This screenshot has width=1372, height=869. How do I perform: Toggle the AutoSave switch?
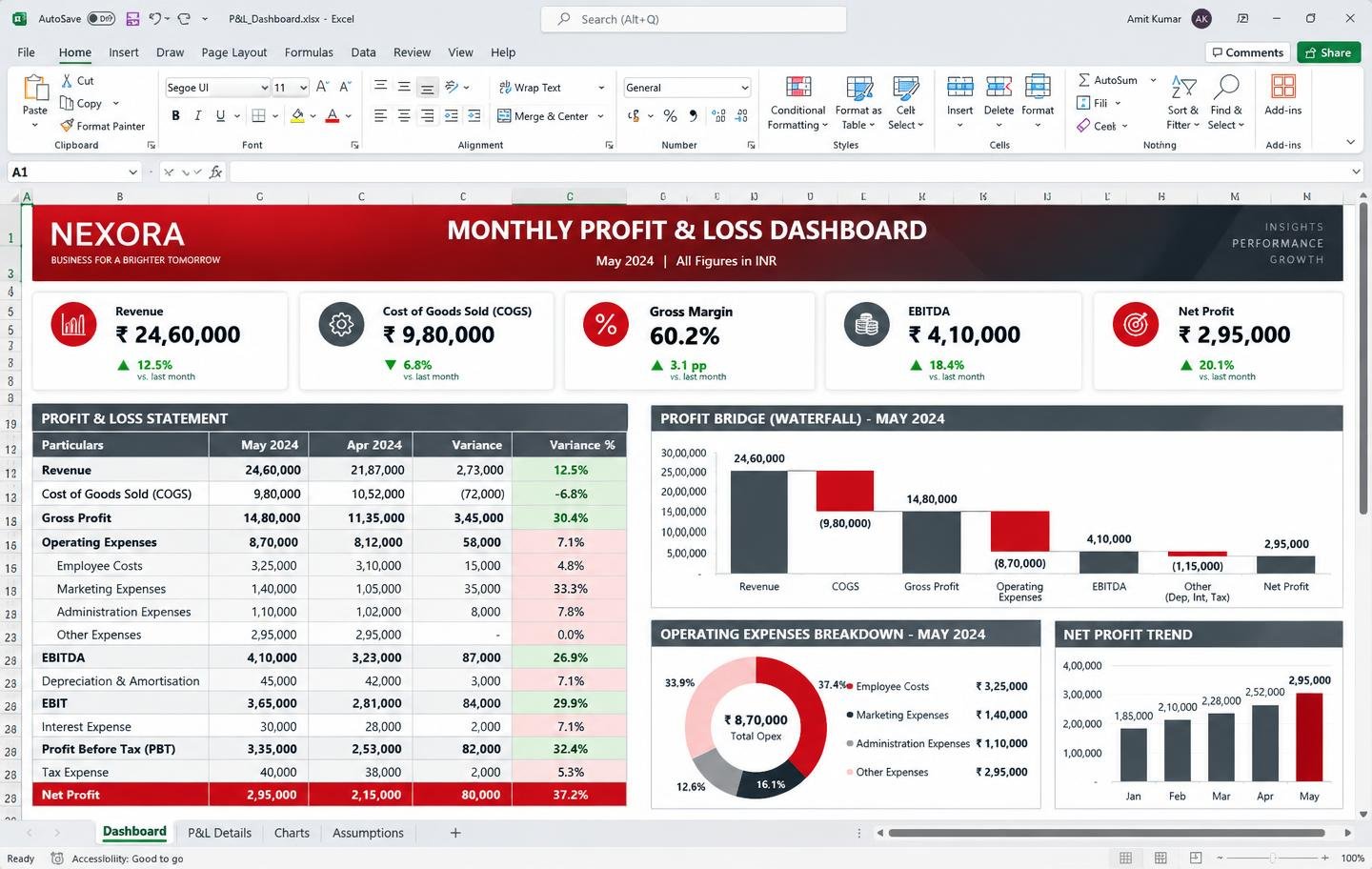tap(101, 19)
